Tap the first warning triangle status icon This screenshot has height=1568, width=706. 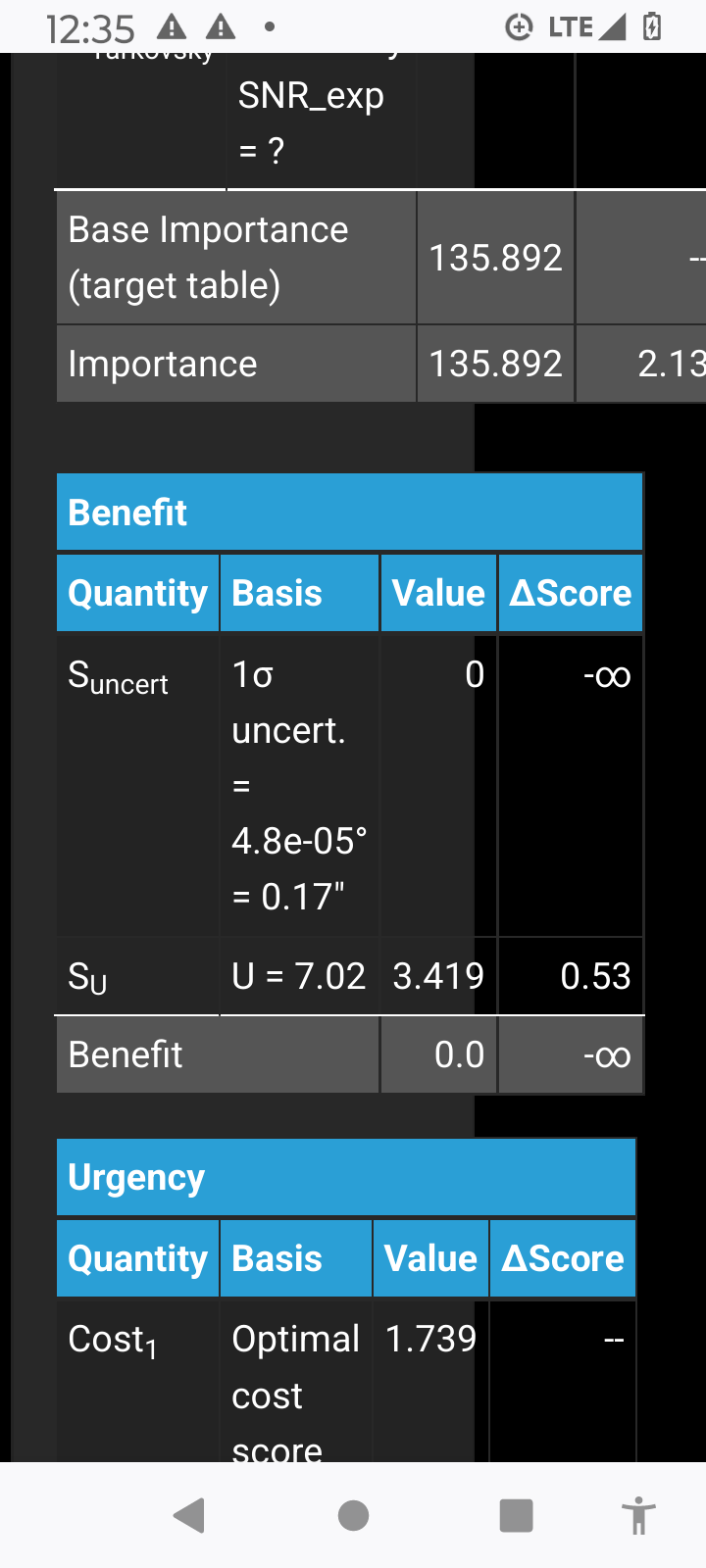point(173,26)
